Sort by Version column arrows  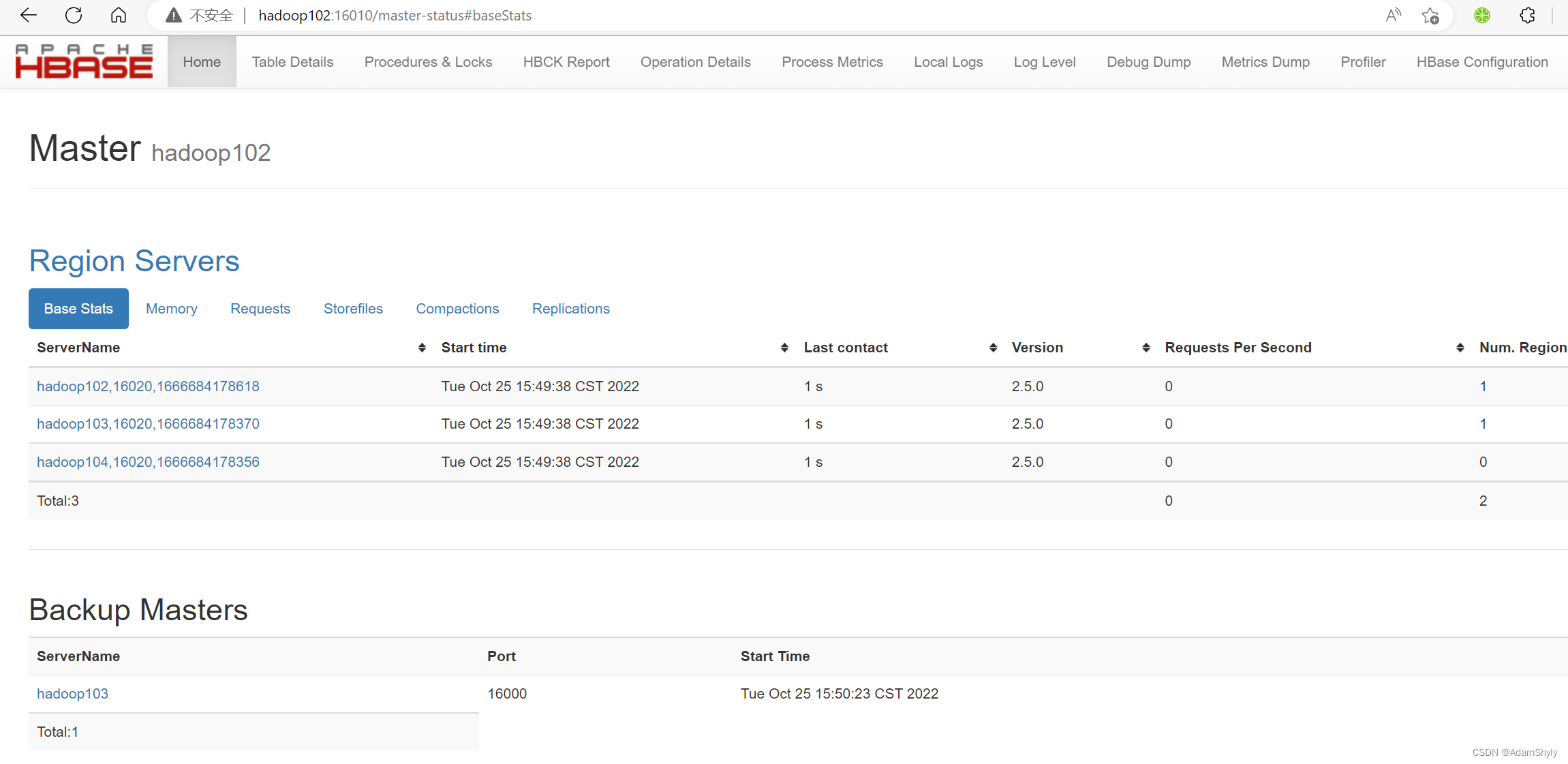tap(1146, 348)
